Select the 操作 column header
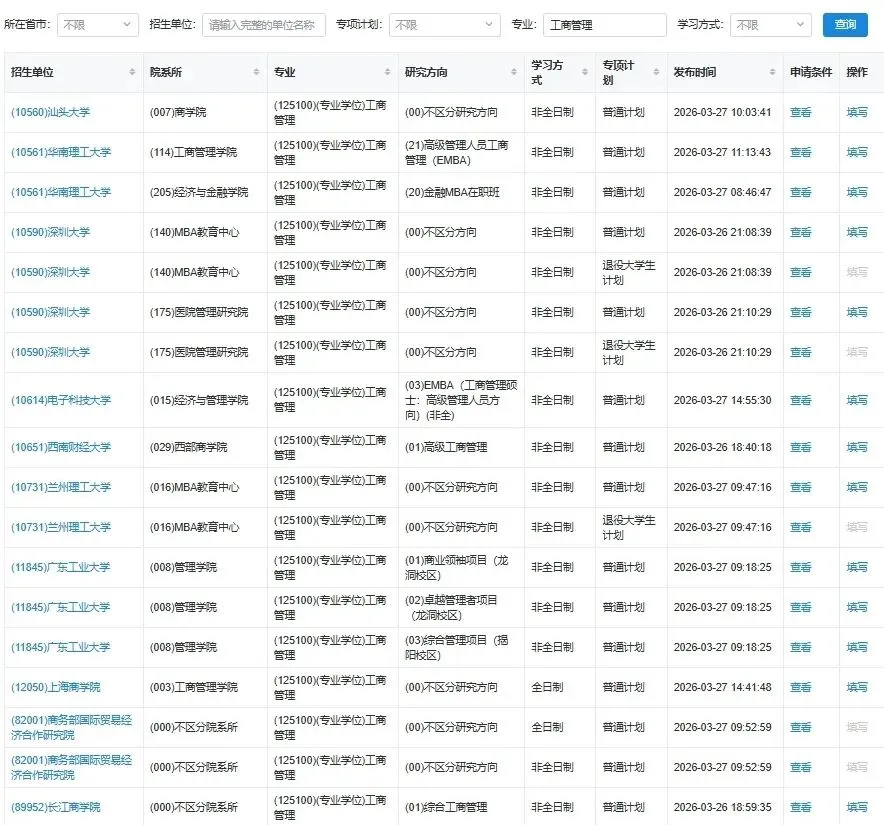This screenshot has height=825, width=884. (861, 72)
